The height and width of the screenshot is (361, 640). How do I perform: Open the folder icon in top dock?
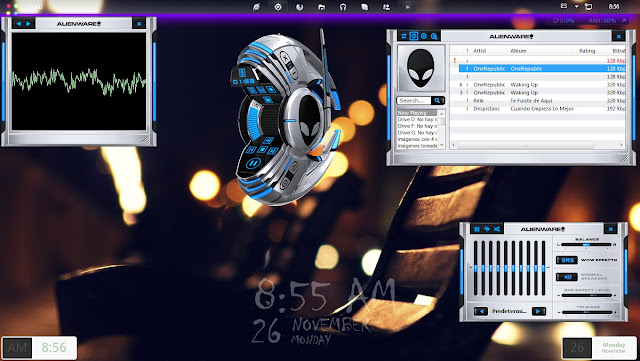(322, 7)
